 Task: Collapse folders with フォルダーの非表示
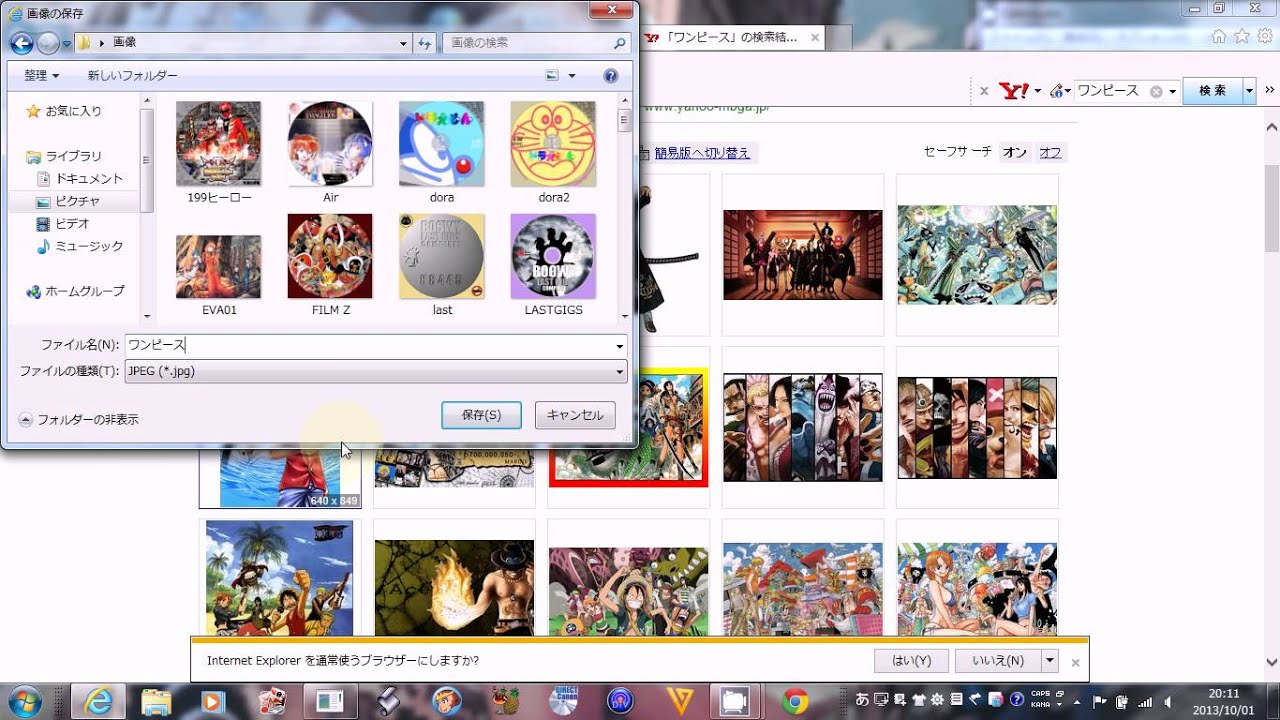79,420
